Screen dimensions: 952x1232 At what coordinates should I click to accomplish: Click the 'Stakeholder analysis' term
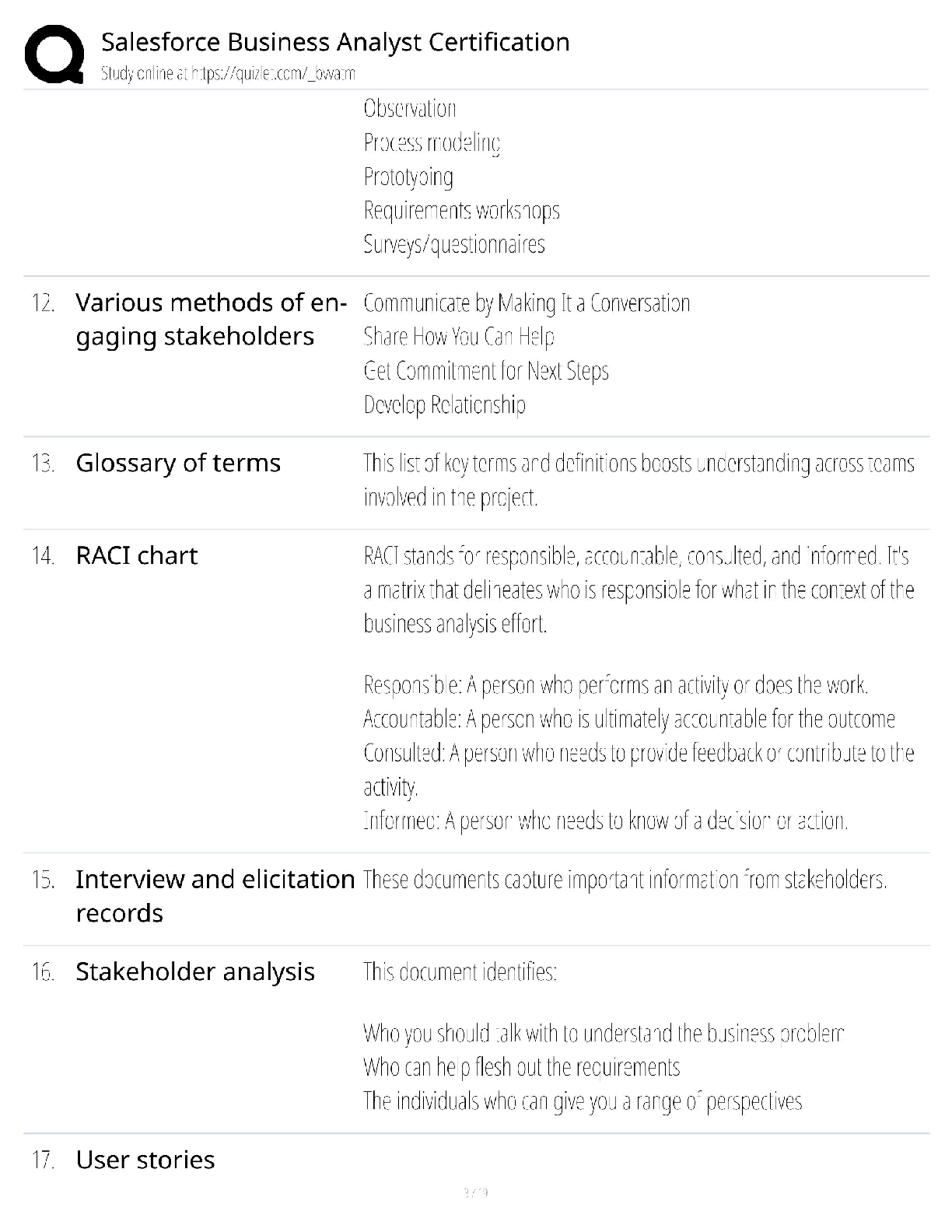click(195, 971)
